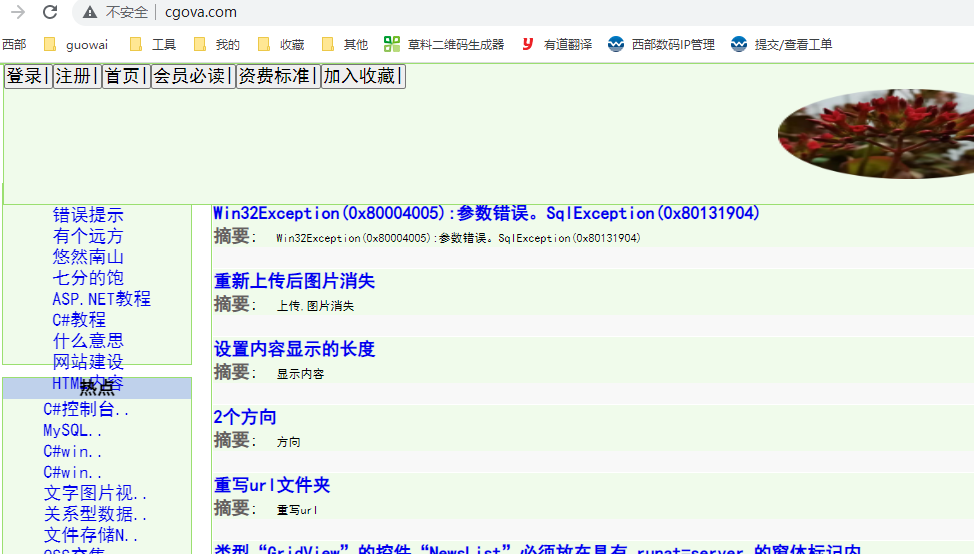
Task: Open the 有道翻译 bookmark
Action: pos(556,44)
